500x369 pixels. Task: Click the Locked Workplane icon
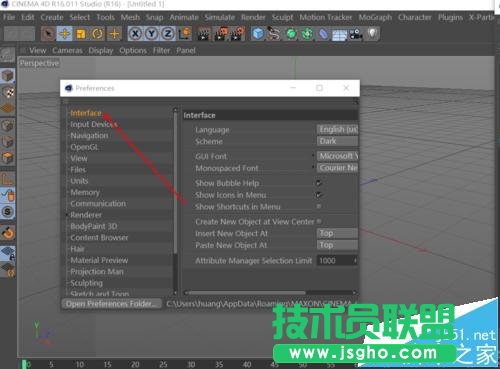tap(7, 253)
